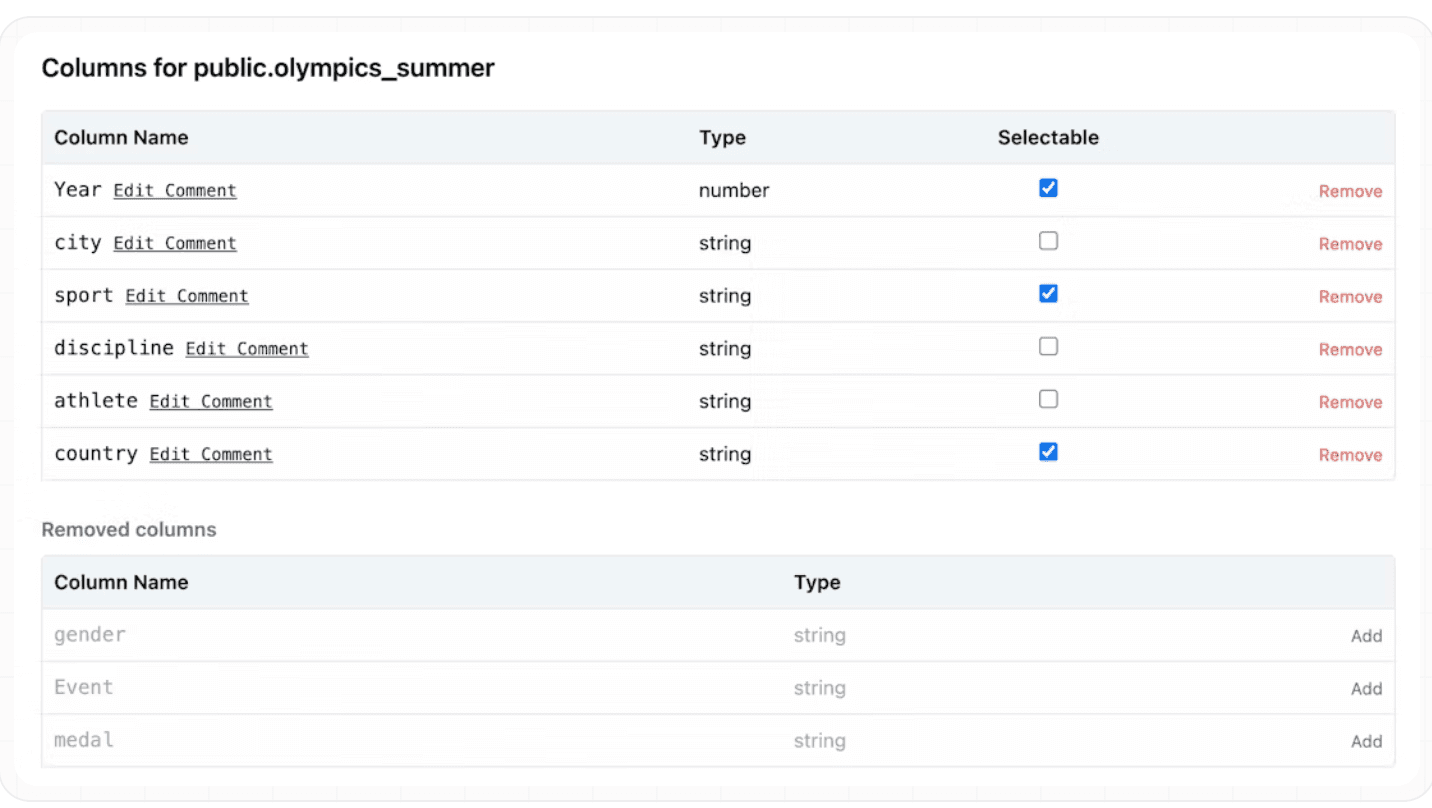Enable selectable for the city column

coord(1048,240)
